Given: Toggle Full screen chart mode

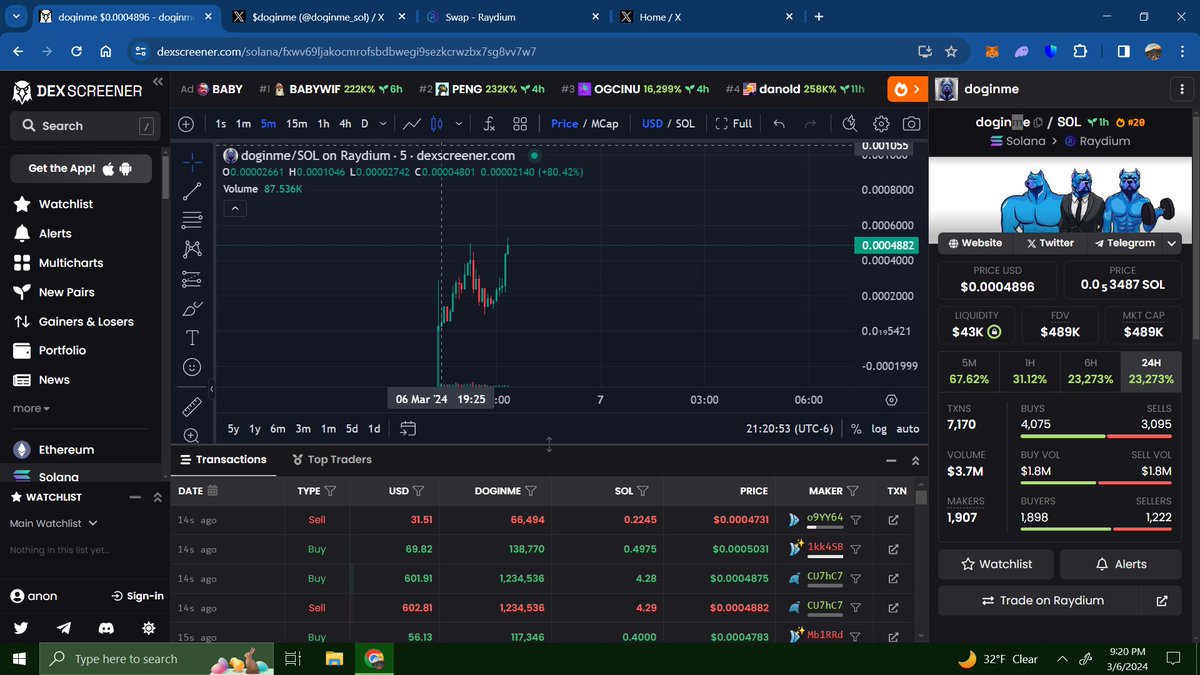Looking at the screenshot, I should 734,124.
